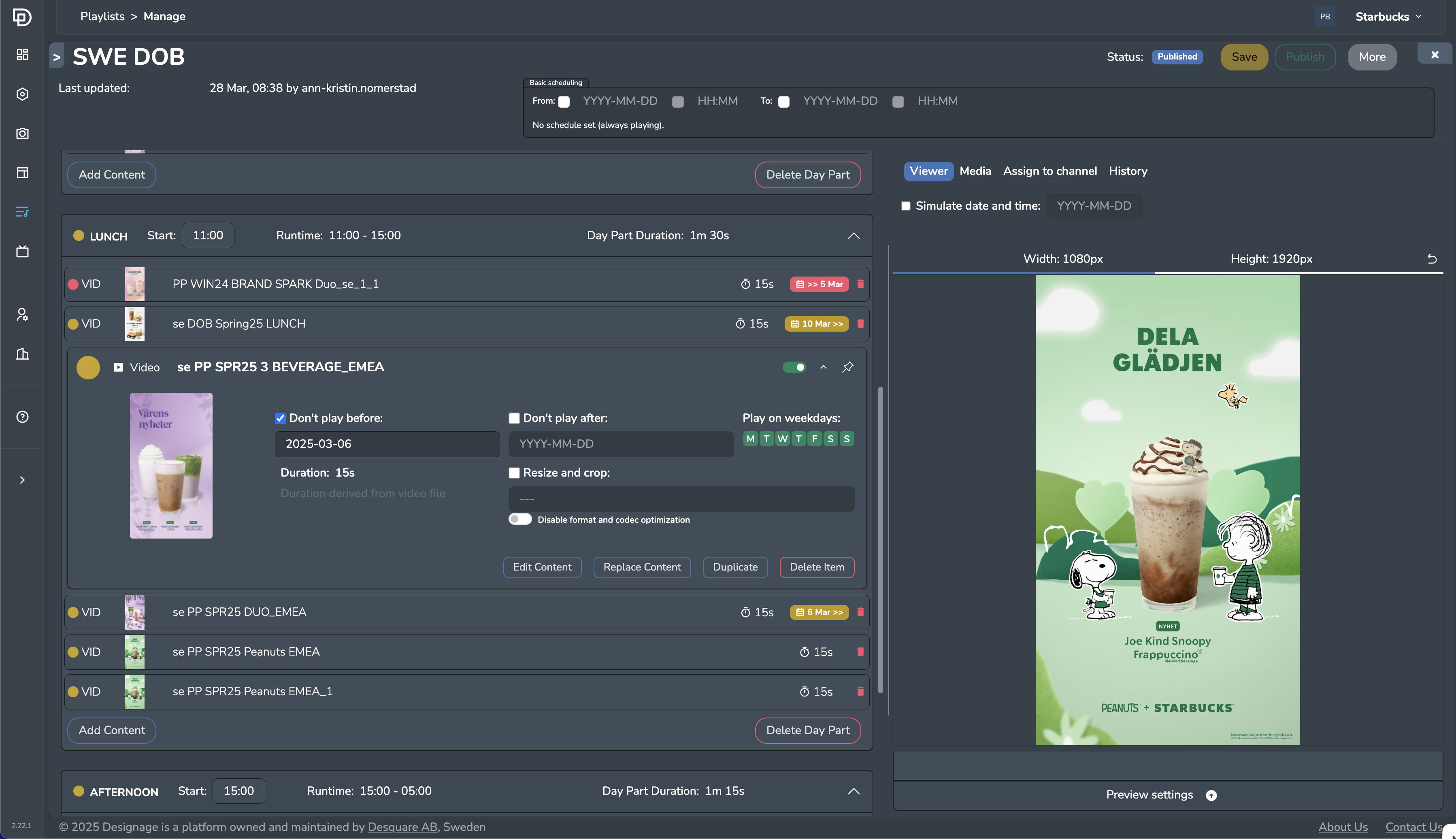Collapse the AFTERNOON day part

(x=854, y=792)
